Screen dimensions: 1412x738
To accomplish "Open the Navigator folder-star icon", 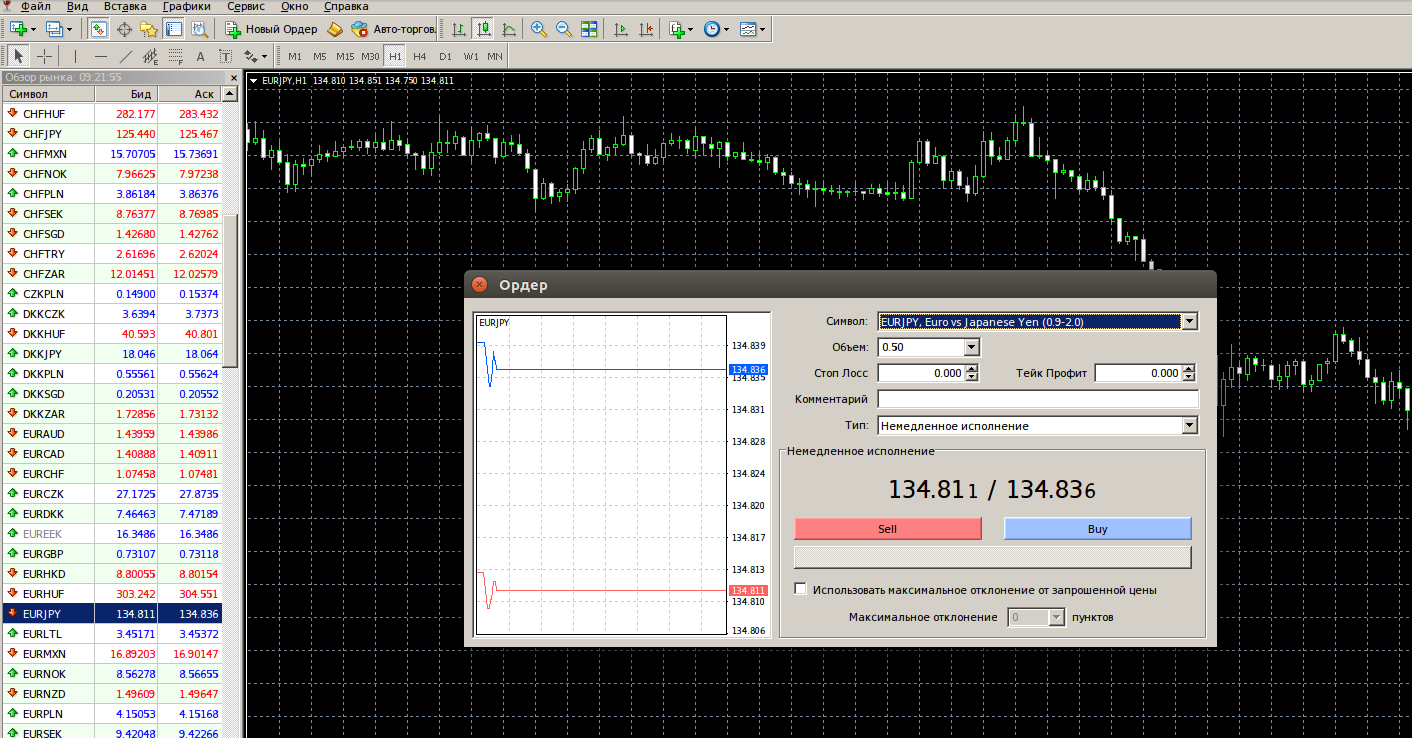I will point(149,29).
